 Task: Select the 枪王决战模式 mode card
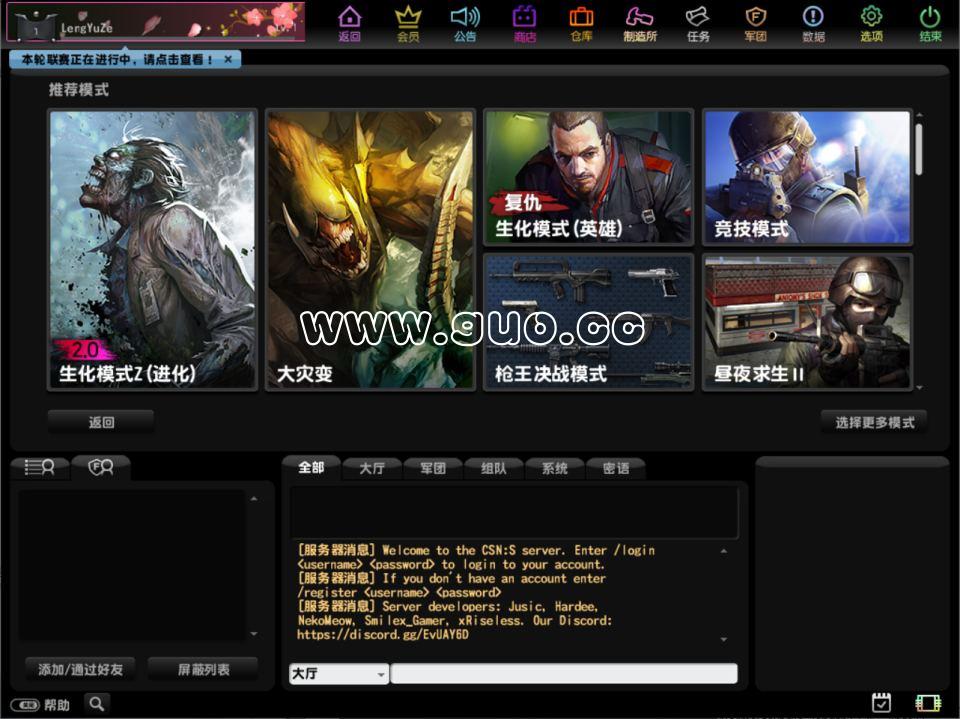[x=588, y=322]
